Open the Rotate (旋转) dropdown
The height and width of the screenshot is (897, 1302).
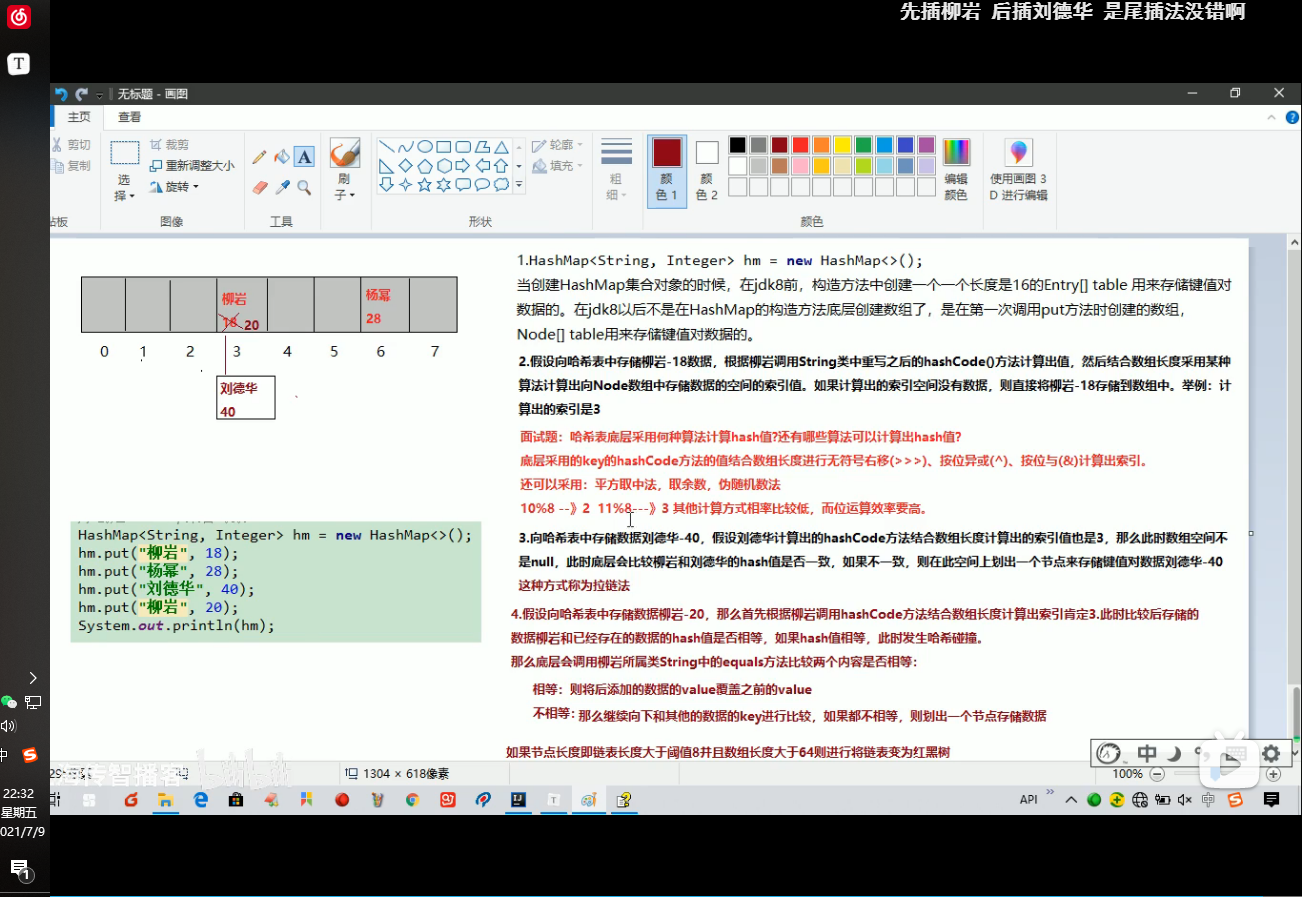click(x=174, y=187)
